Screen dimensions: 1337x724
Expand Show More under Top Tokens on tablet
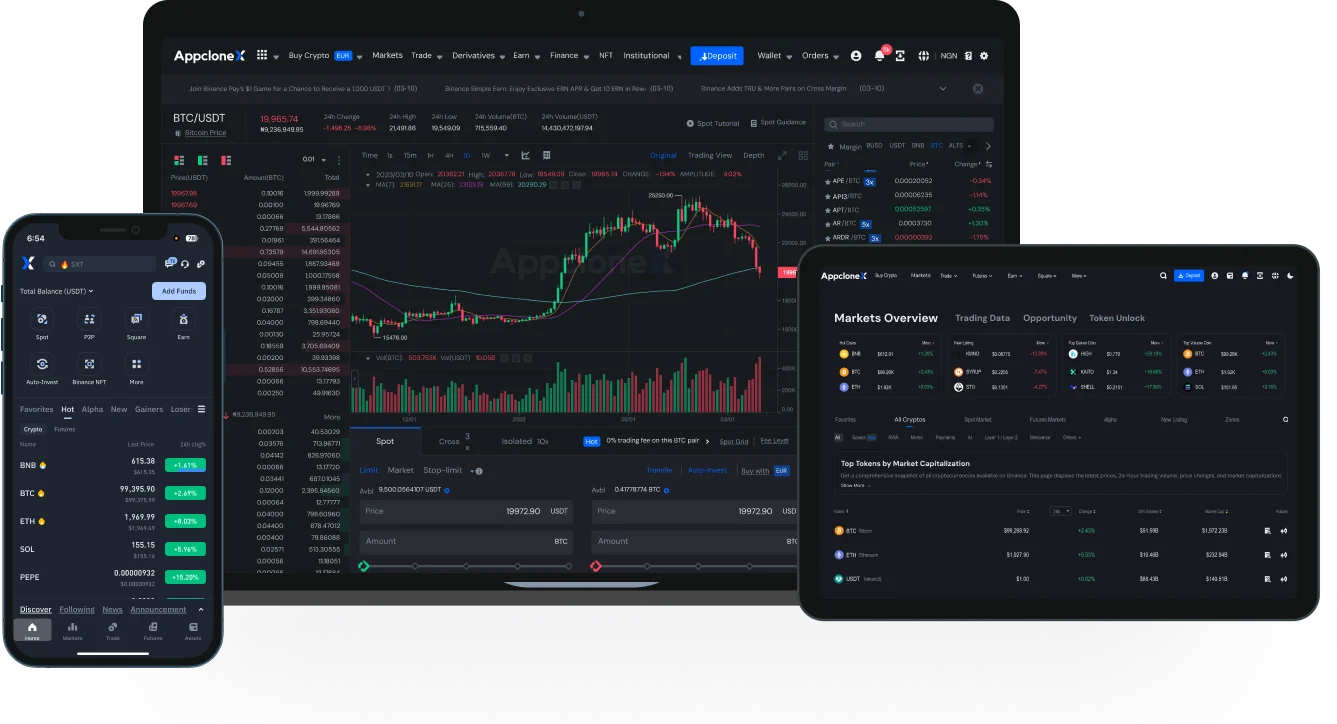pos(855,485)
